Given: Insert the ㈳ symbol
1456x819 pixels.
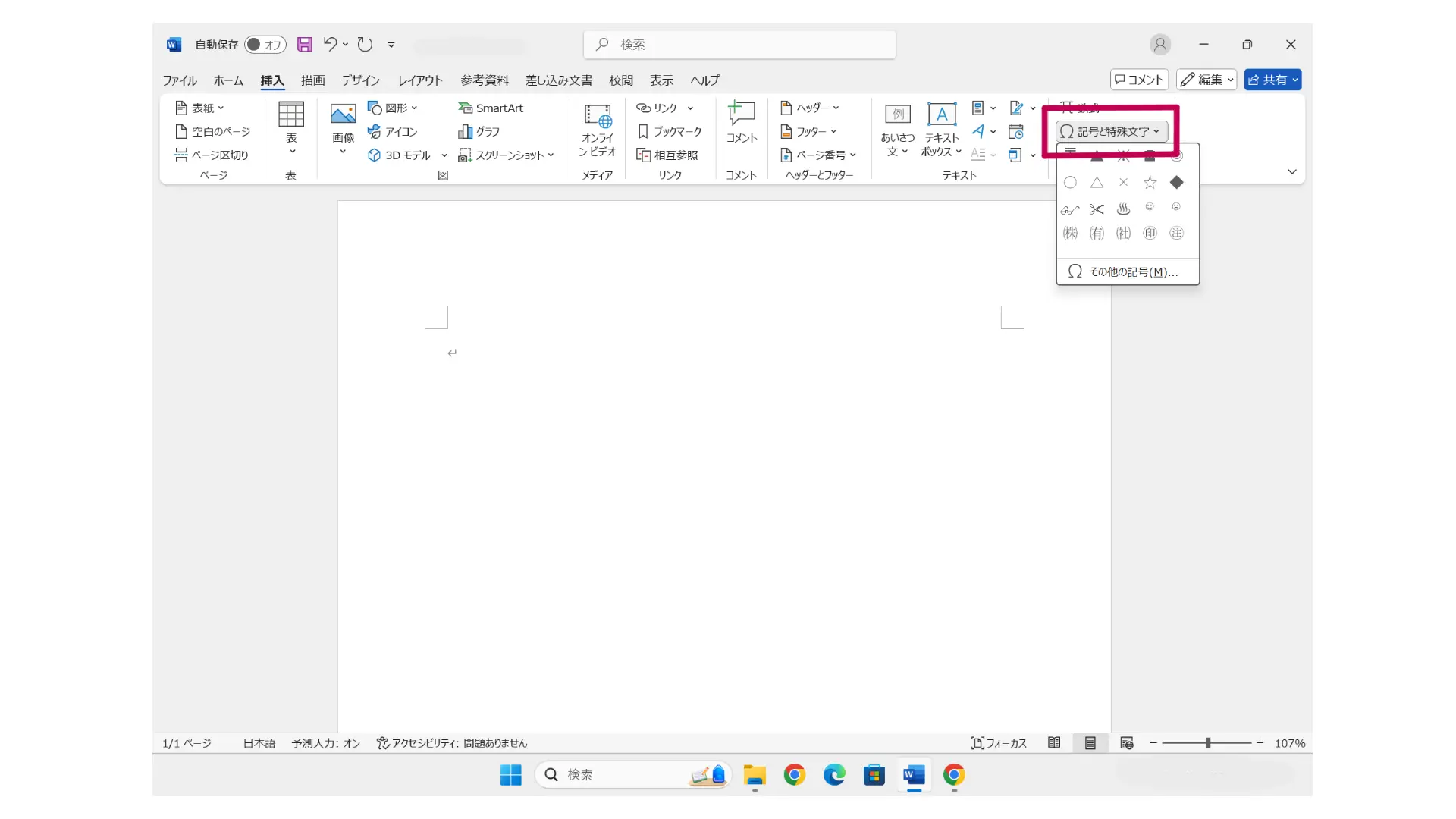Looking at the screenshot, I should pyautogui.click(x=1123, y=234).
